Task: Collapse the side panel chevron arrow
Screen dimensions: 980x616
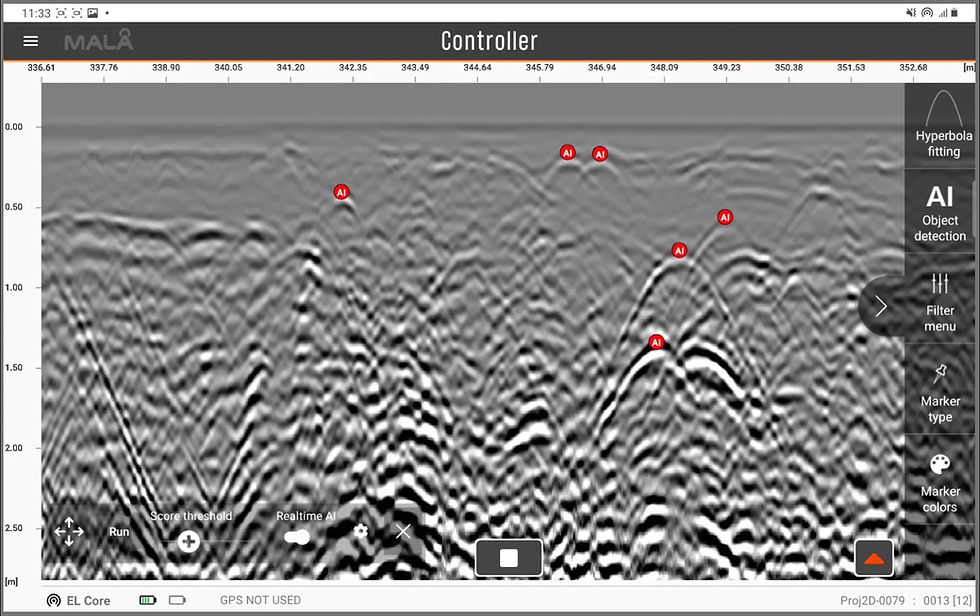Action: tap(881, 306)
